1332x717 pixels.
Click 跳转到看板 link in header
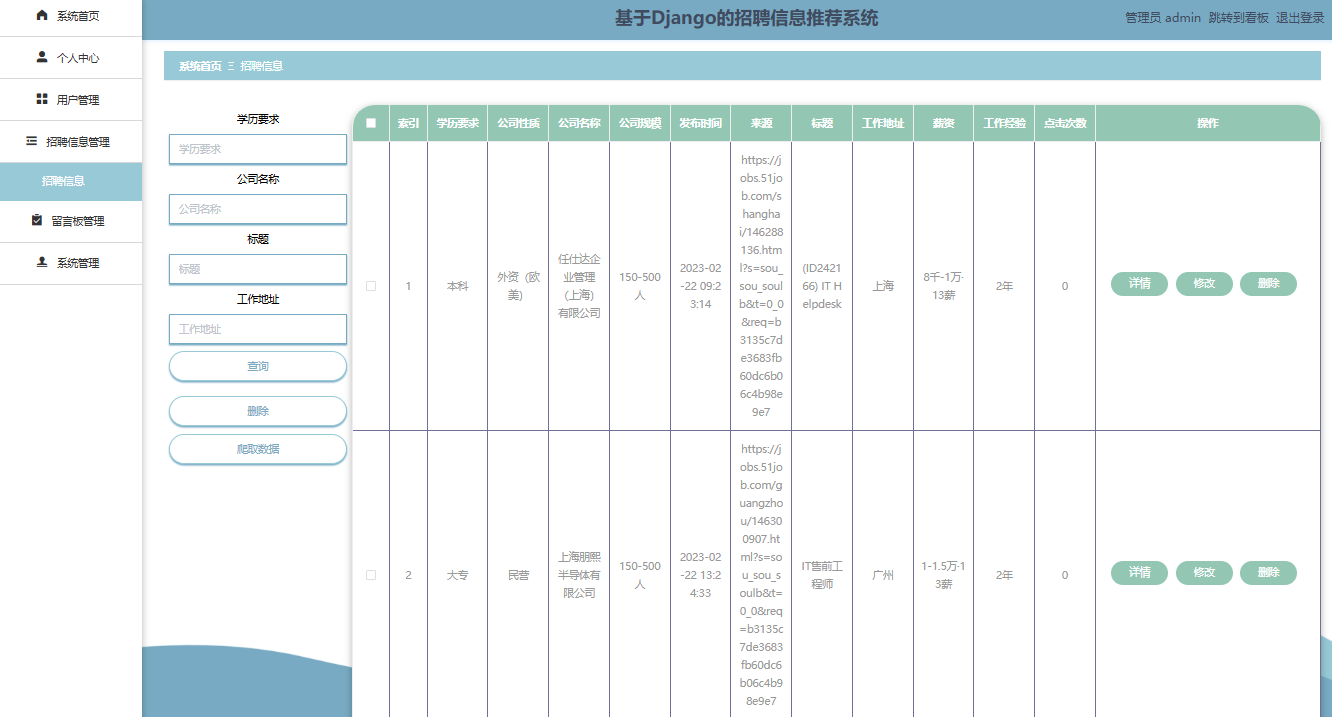coord(1238,18)
